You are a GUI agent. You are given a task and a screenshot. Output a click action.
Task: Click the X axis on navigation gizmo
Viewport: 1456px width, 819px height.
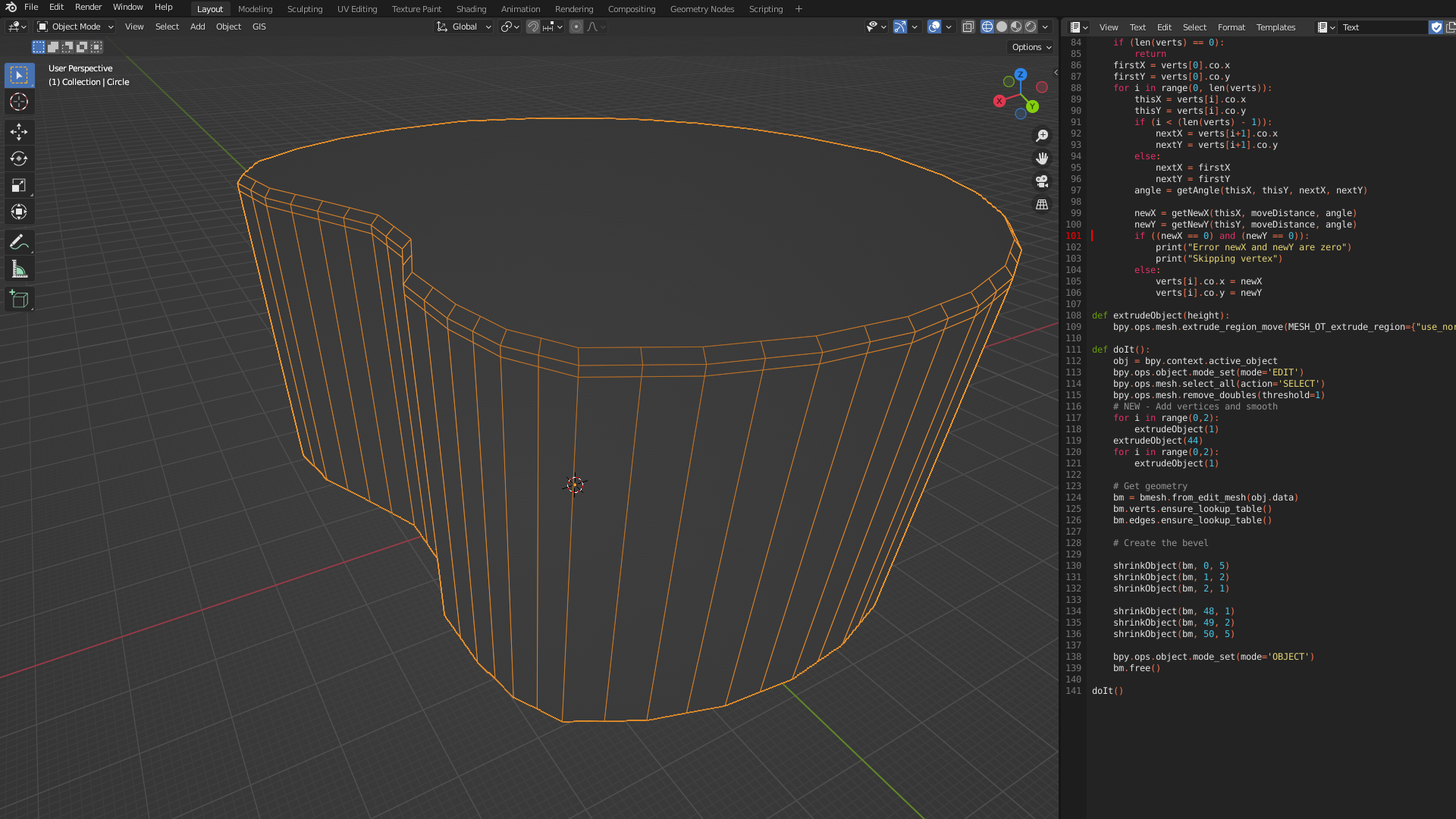coord(999,101)
